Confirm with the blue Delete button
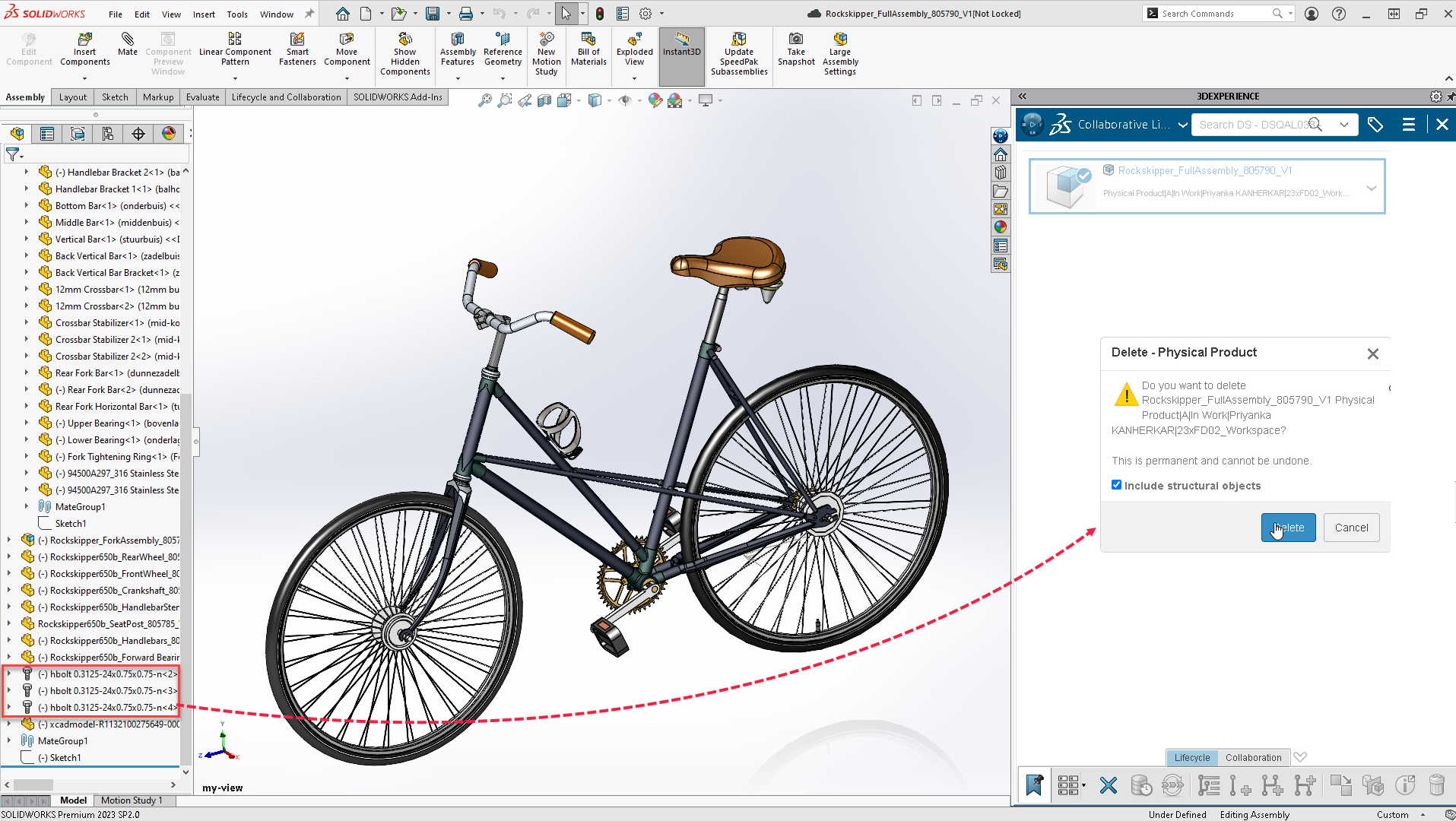 1288,528
